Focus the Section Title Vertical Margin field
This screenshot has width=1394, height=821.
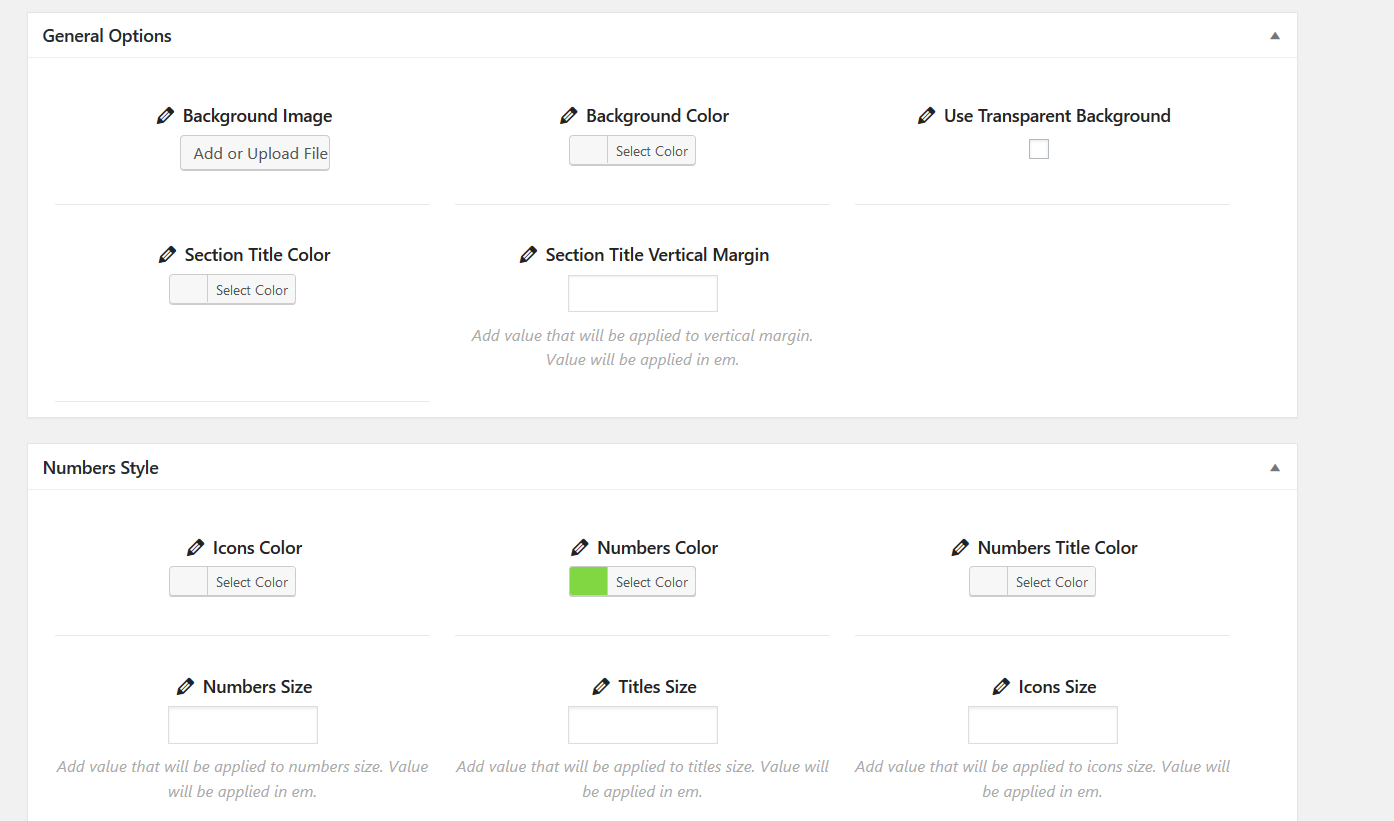click(x=643, y=294)
